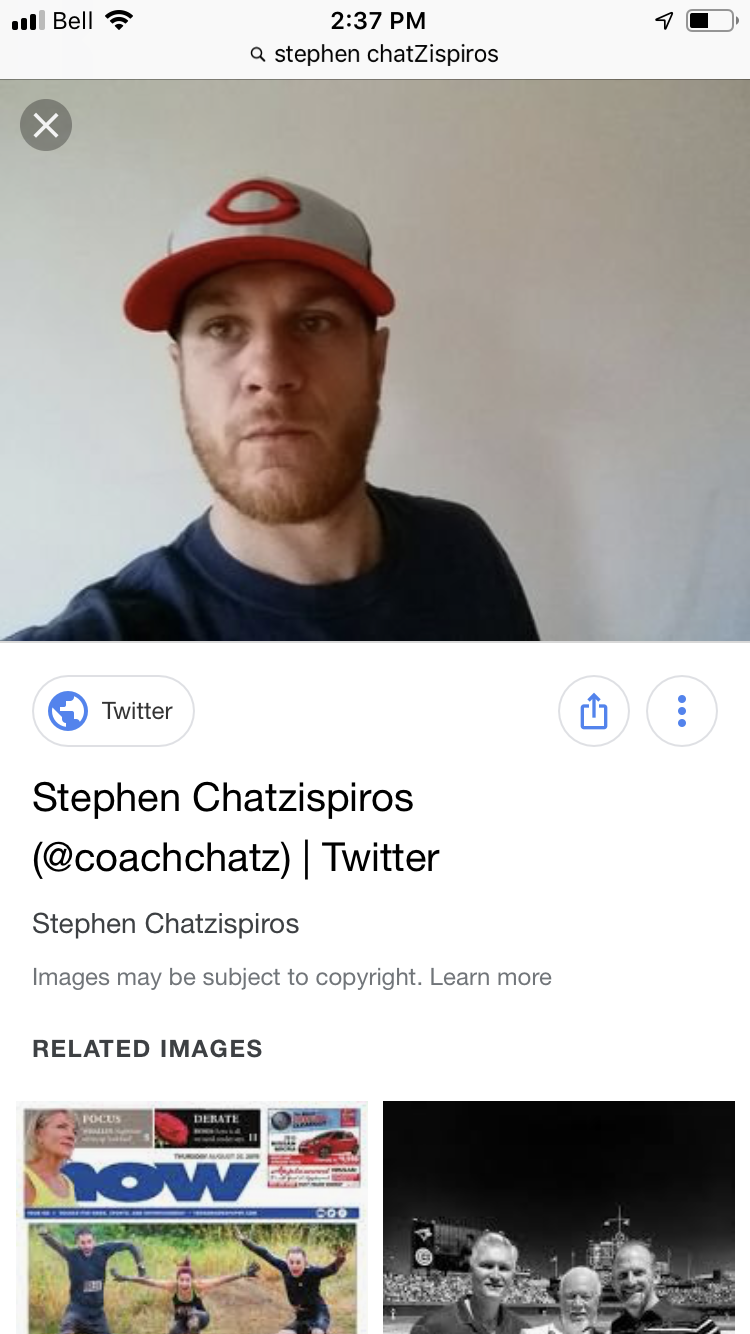
Task: Tap the "stephen chatZispiros" search query field
Action: point(386,54)
